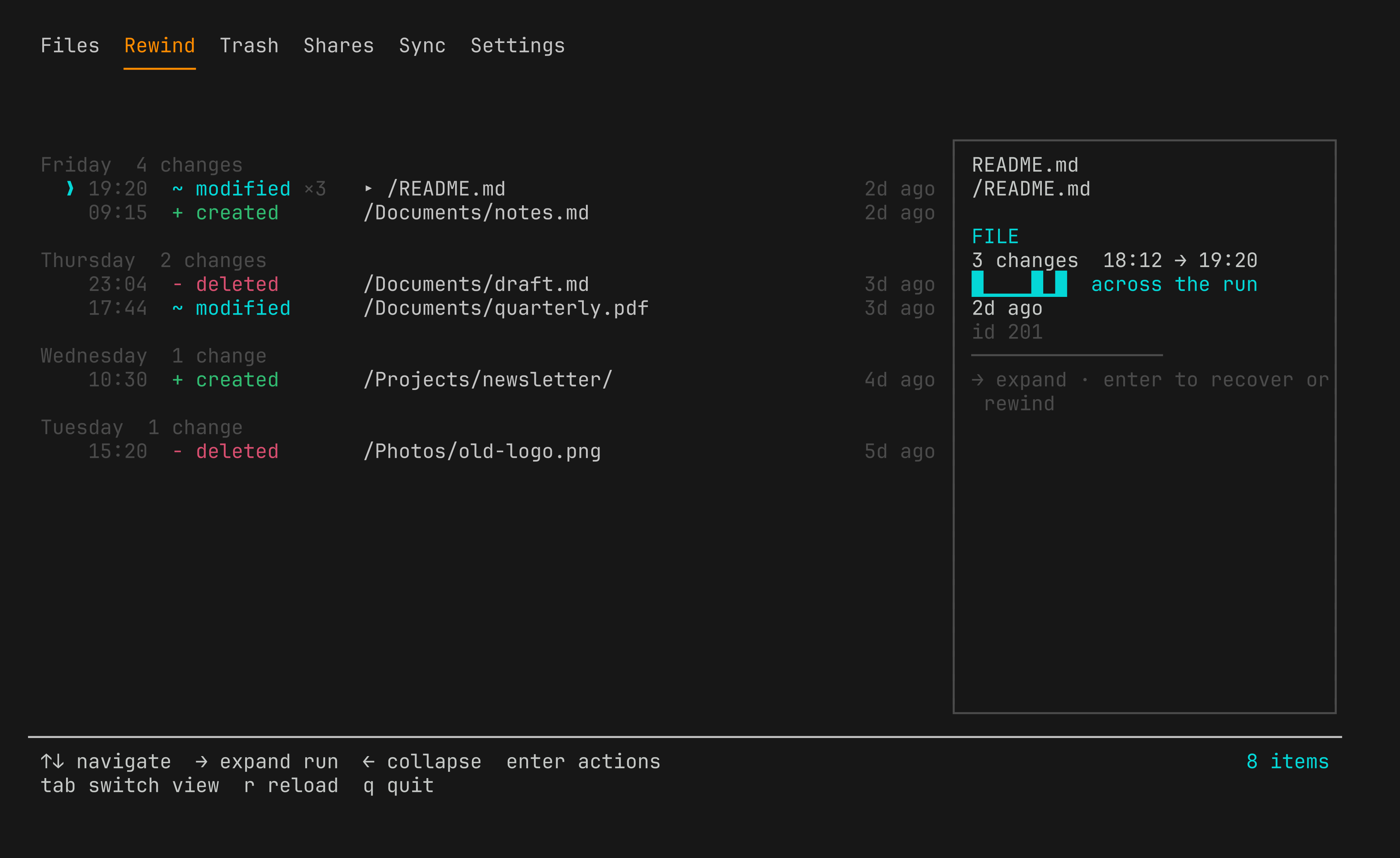Viewport: 1400px width, 858px height.
Task: Click the cyan activity sparkline bars
Action: (x=1019, y=284)
